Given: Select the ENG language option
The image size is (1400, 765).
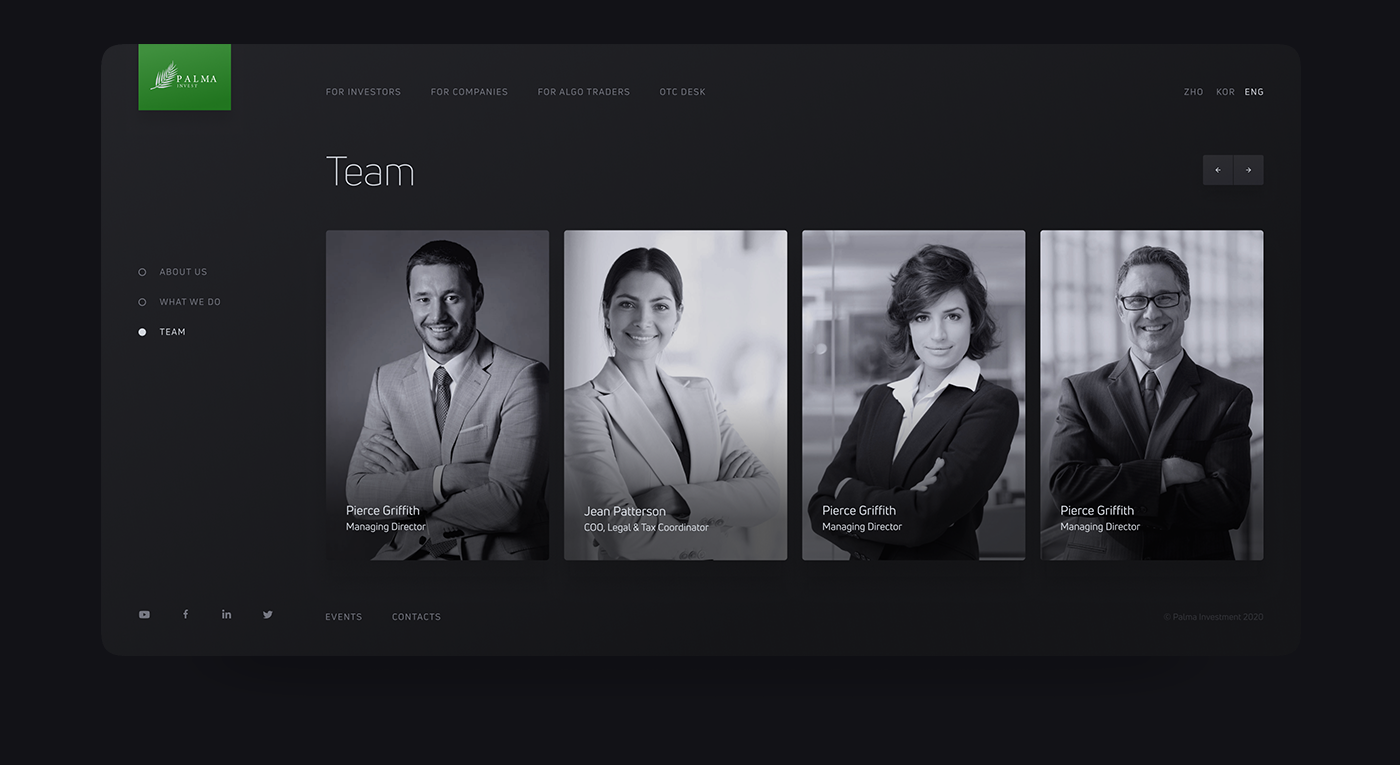Looking at the screenshot, I should click(x=1254, y=92).
